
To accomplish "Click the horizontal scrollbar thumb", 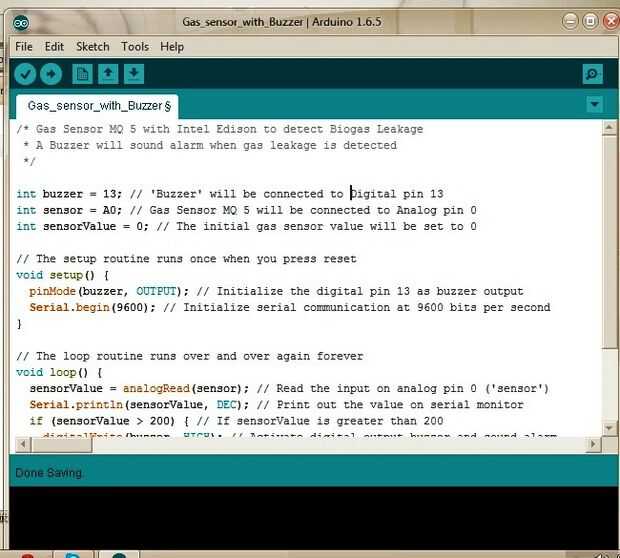I will click(x=62, y=445).
